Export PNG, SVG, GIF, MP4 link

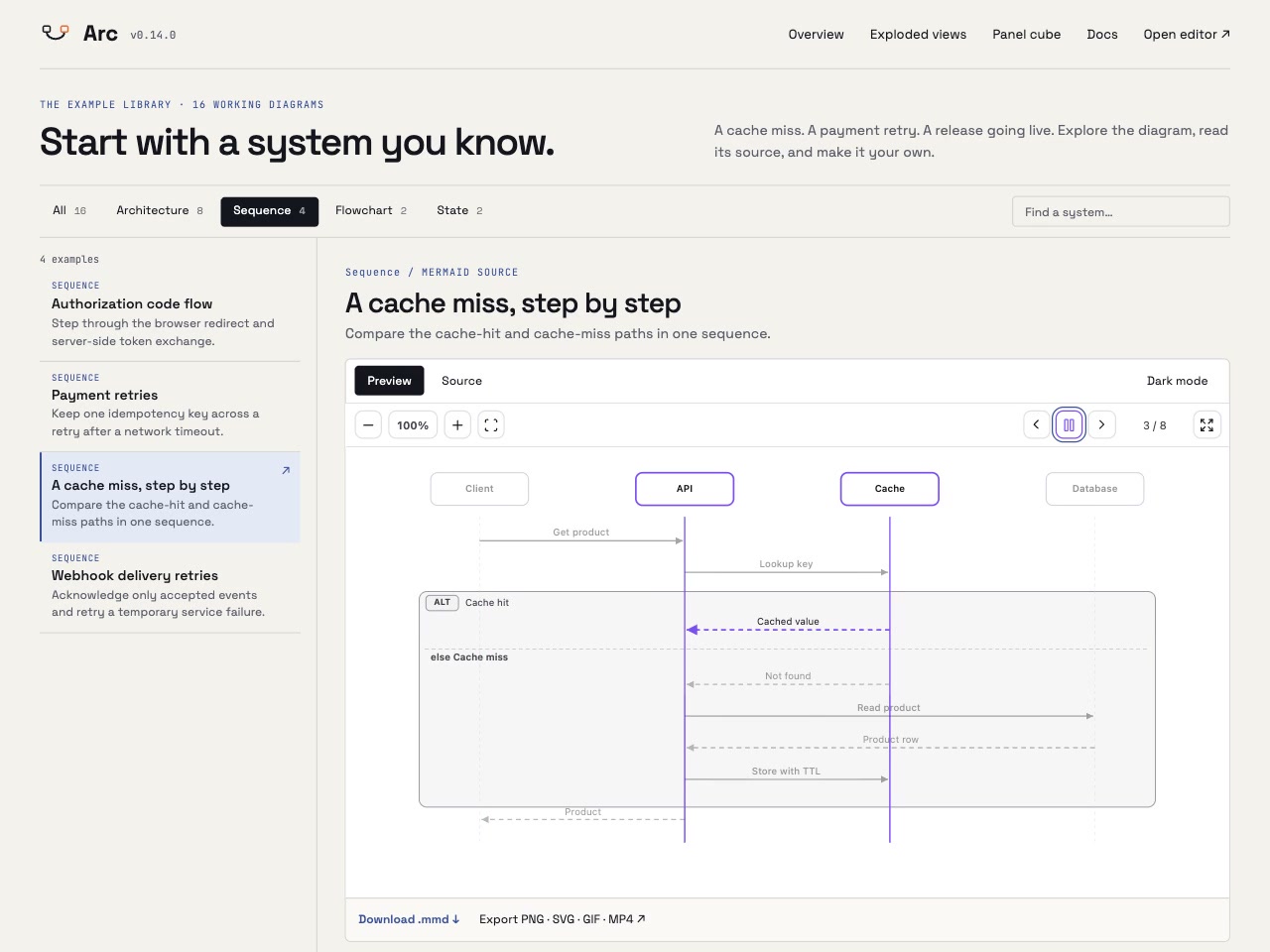click(562, 919)
